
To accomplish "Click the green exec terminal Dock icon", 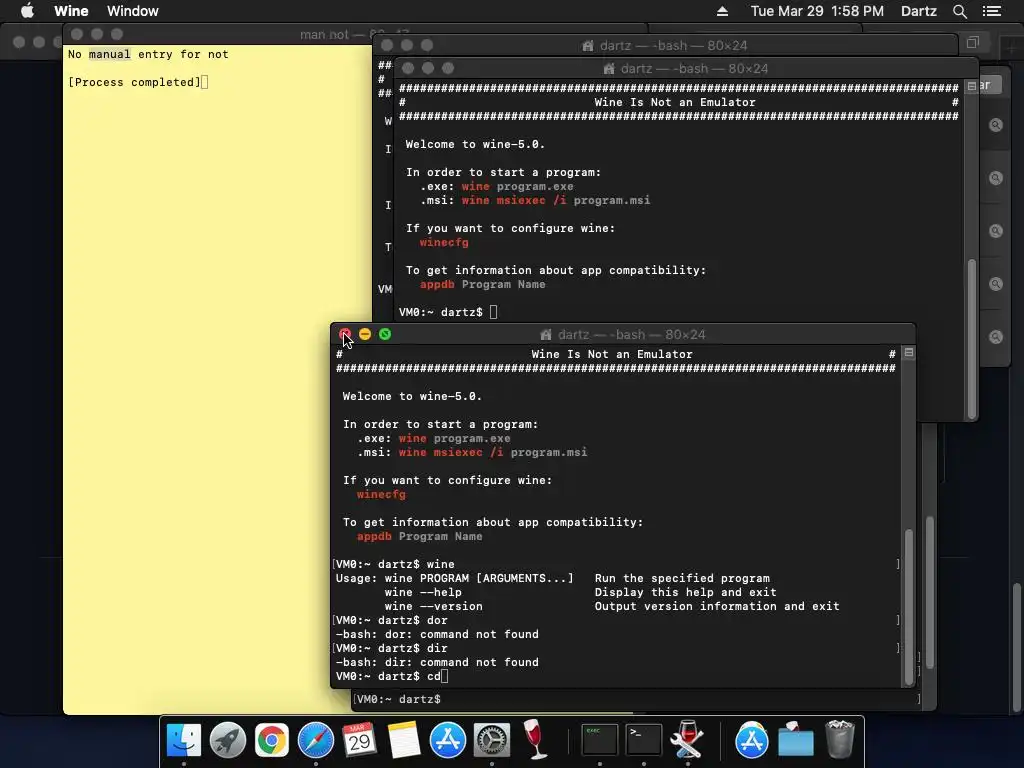I will point(600,740).
